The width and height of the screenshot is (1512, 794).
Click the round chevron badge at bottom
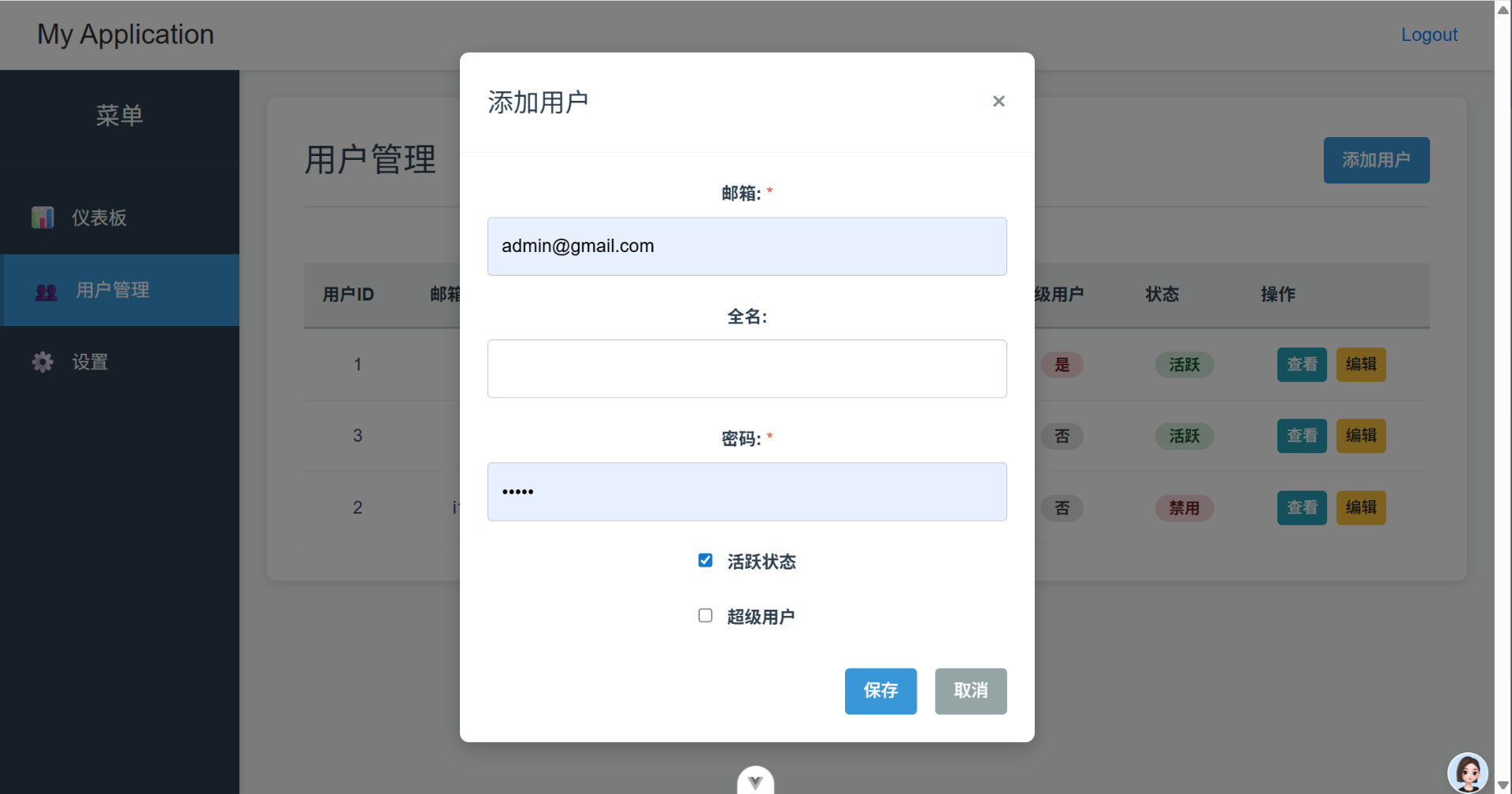755,781
